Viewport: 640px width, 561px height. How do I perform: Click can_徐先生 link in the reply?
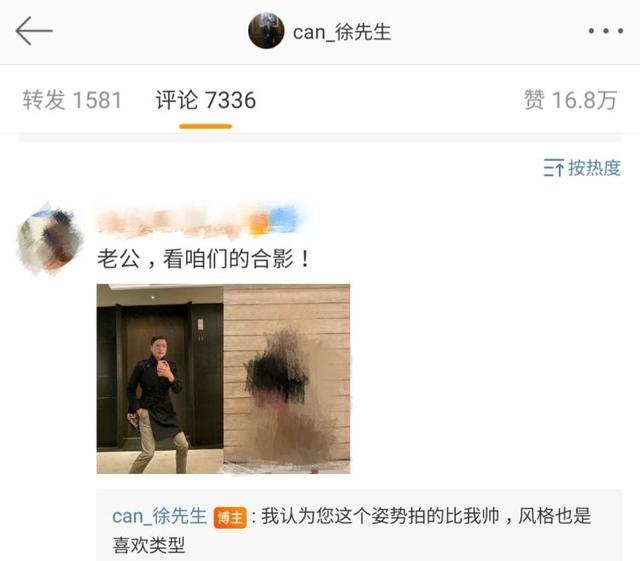pos(159,516)
